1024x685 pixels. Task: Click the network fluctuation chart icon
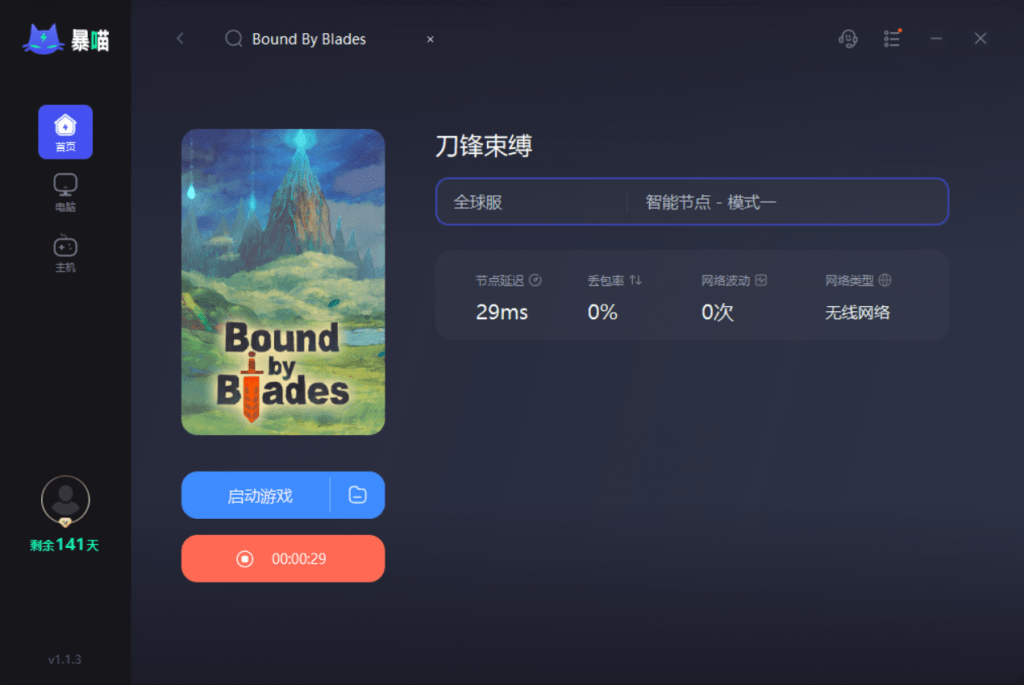pos(761,280)
